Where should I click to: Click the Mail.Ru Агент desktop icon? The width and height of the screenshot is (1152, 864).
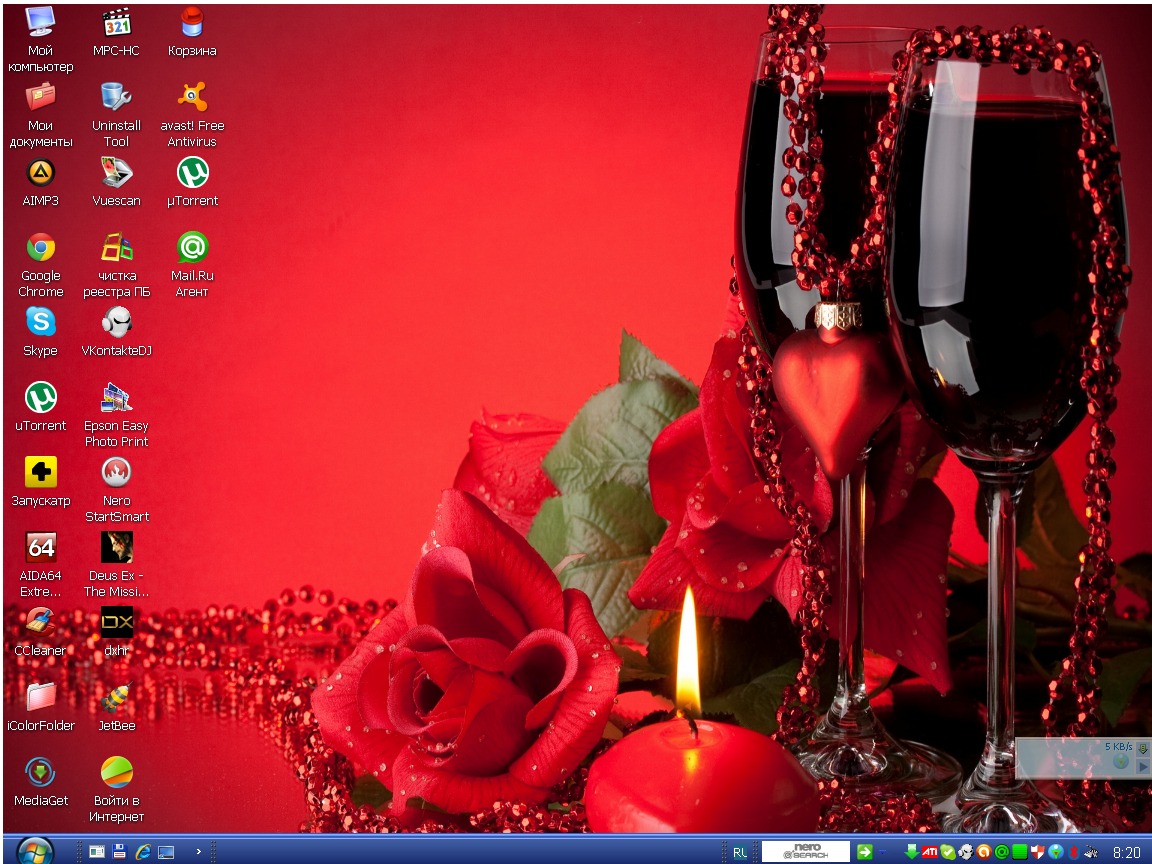(x=192, y=248)
